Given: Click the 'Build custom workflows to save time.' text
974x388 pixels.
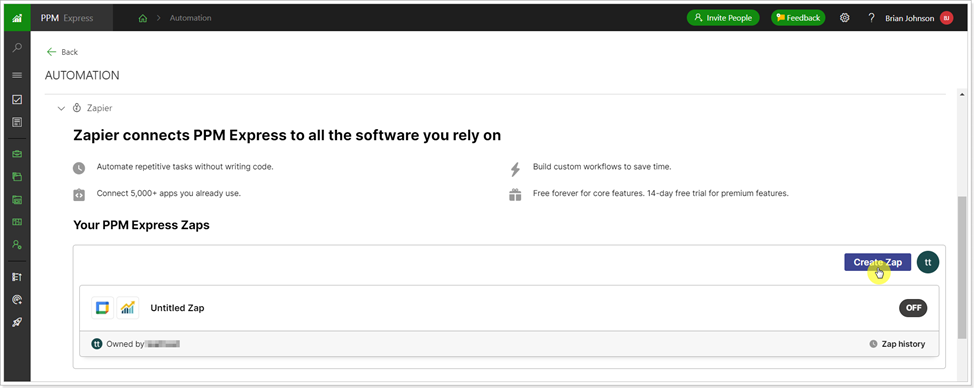Looking at the screenshot, I should click(602, 167).
